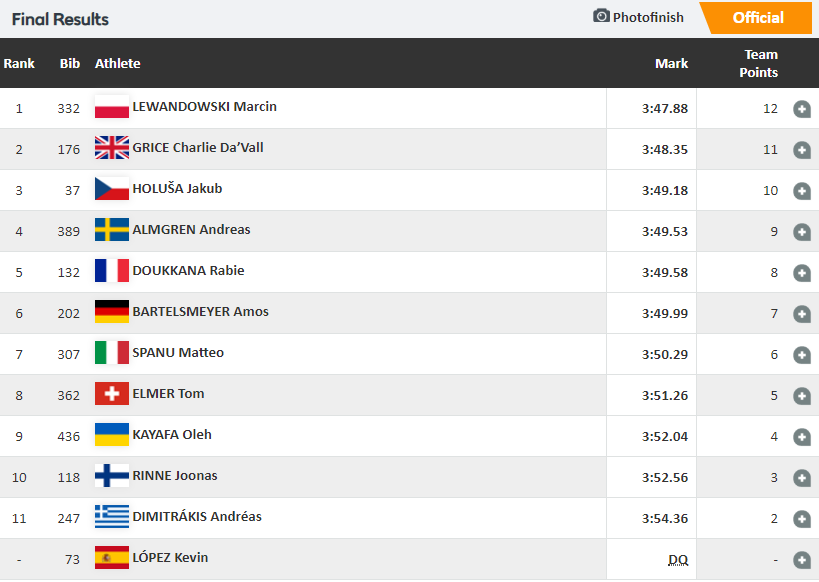The height and width of the screenshot is (582, 819).
Task: Click the DQ mark for López
Action: [x=678, y=560]
